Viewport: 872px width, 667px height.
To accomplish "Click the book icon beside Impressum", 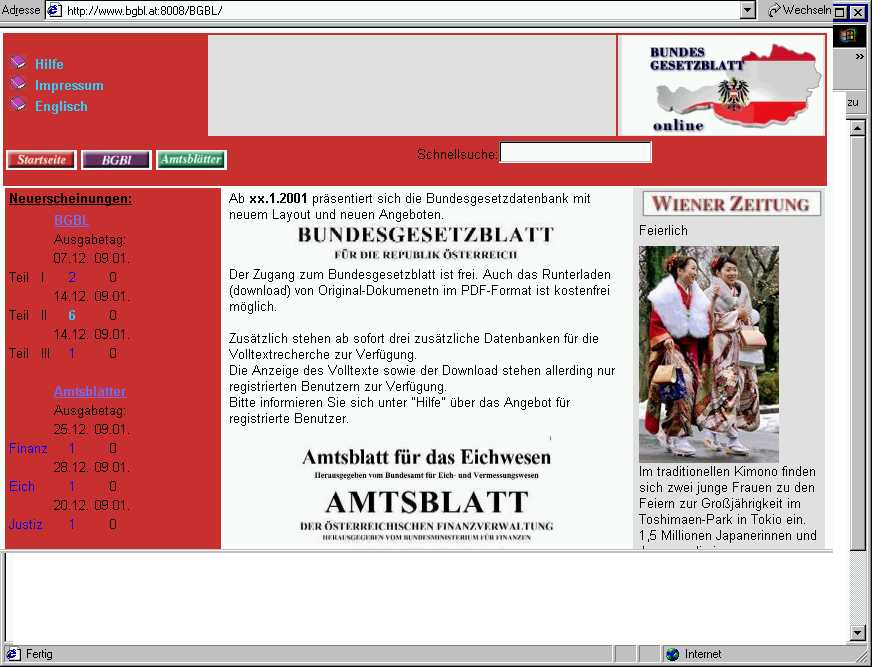I will 18,83.
